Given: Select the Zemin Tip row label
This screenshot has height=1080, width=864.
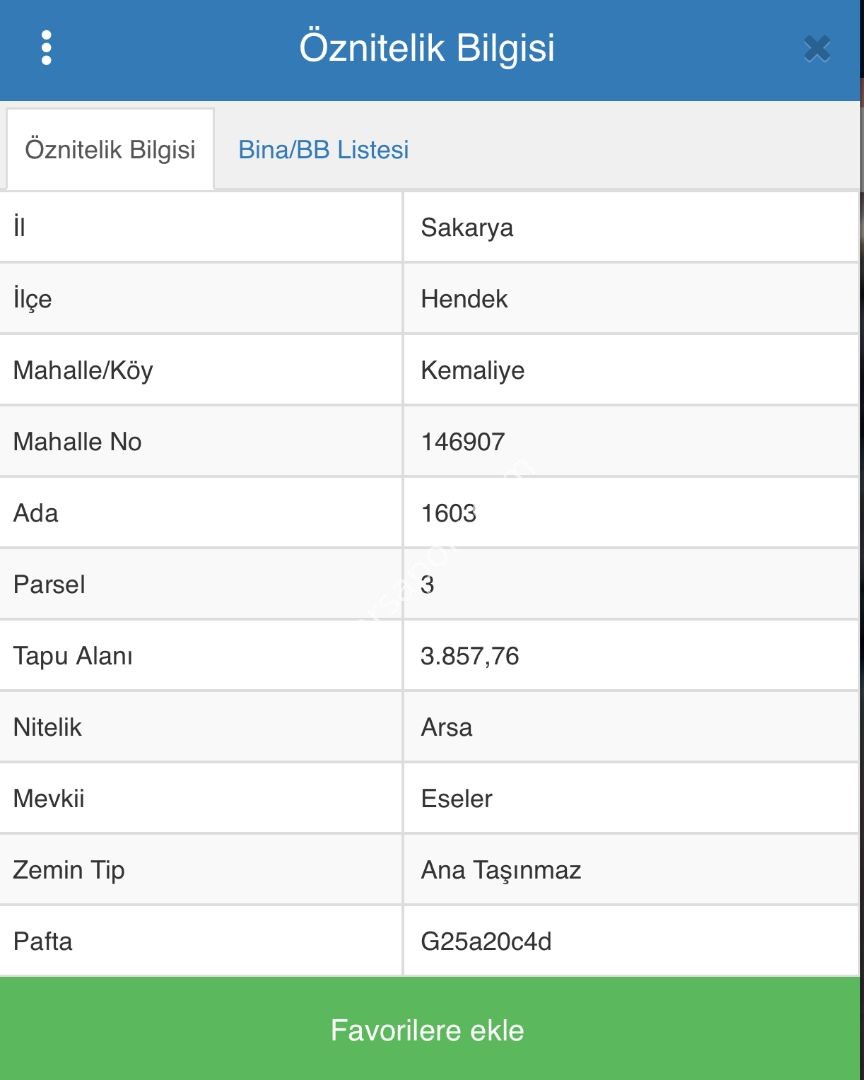Looking at the screenshot, I should pos(69,870).
